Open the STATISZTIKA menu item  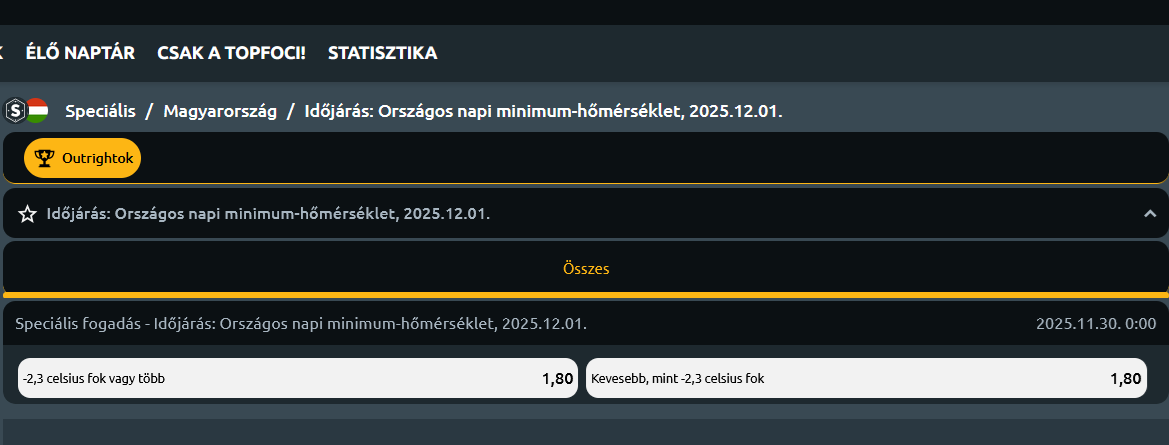click(382, 53)
